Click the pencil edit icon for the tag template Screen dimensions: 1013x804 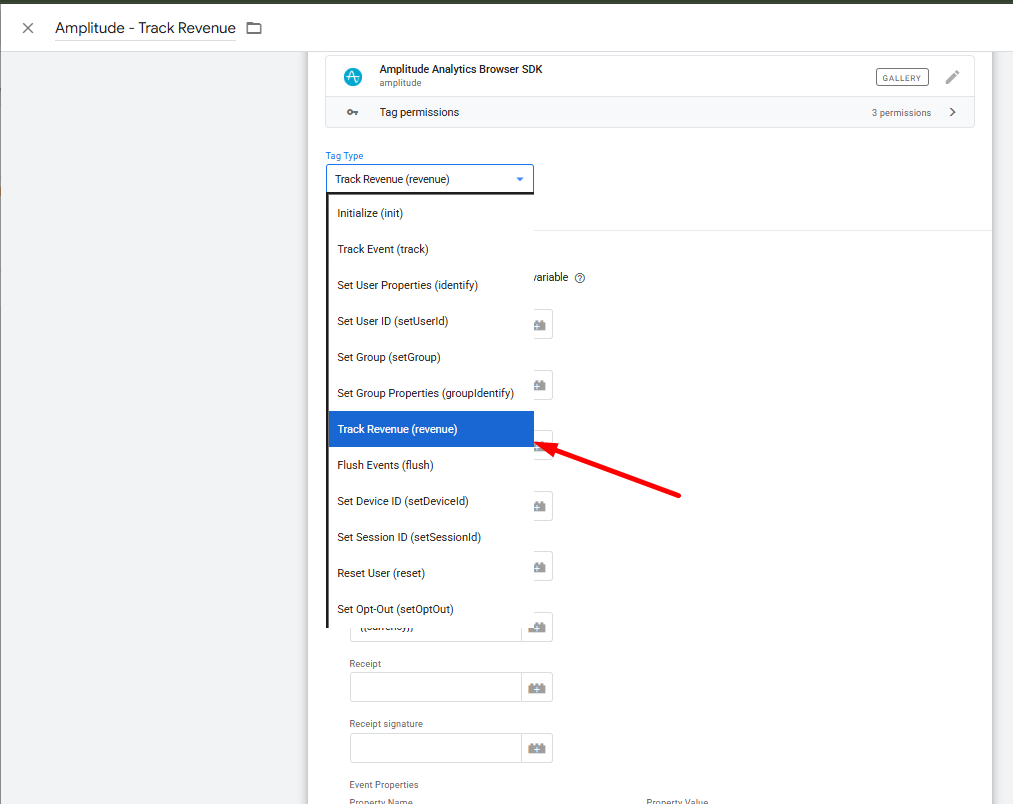click(952, 77)
